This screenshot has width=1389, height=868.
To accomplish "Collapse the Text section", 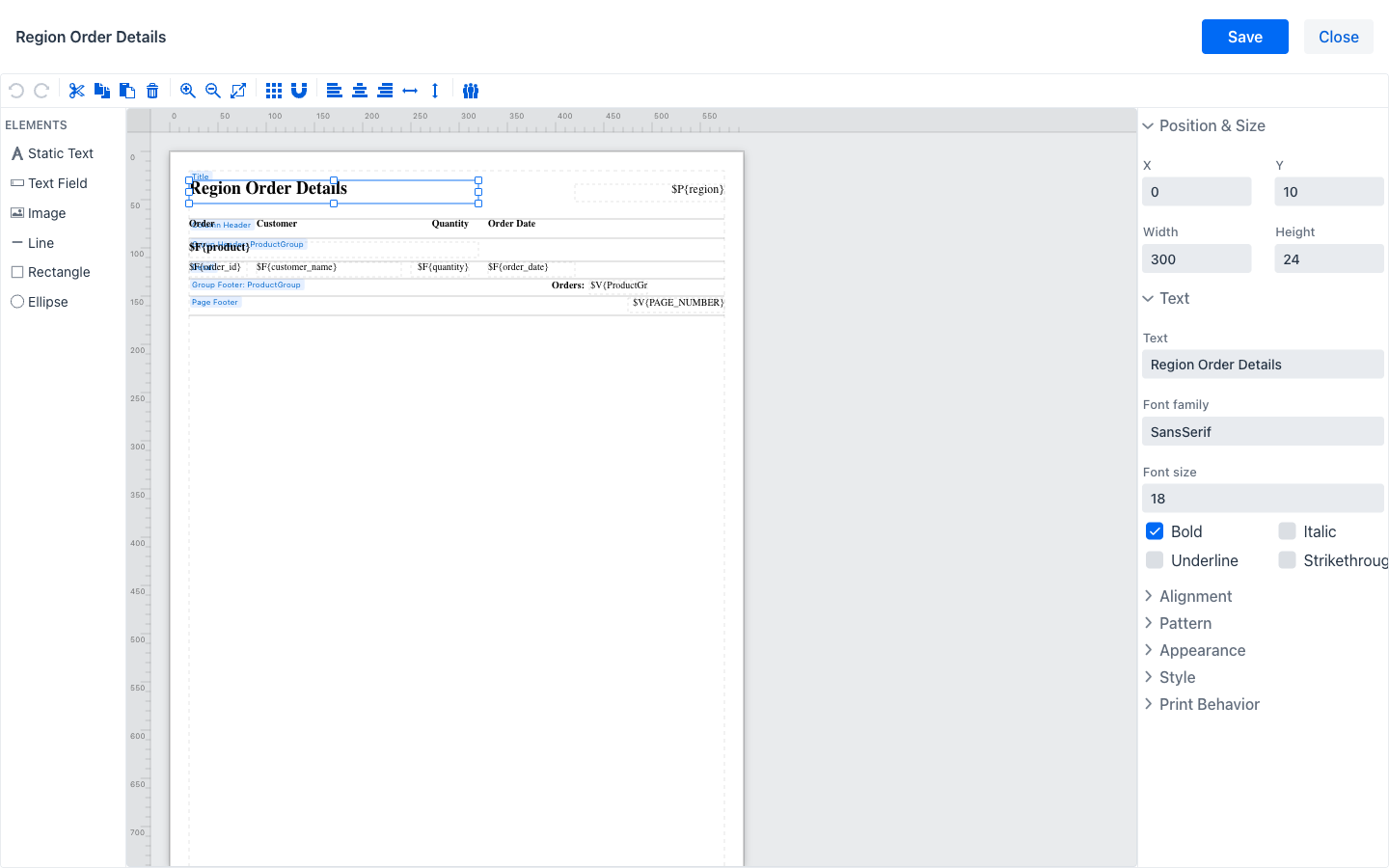I will [1166, 298].
